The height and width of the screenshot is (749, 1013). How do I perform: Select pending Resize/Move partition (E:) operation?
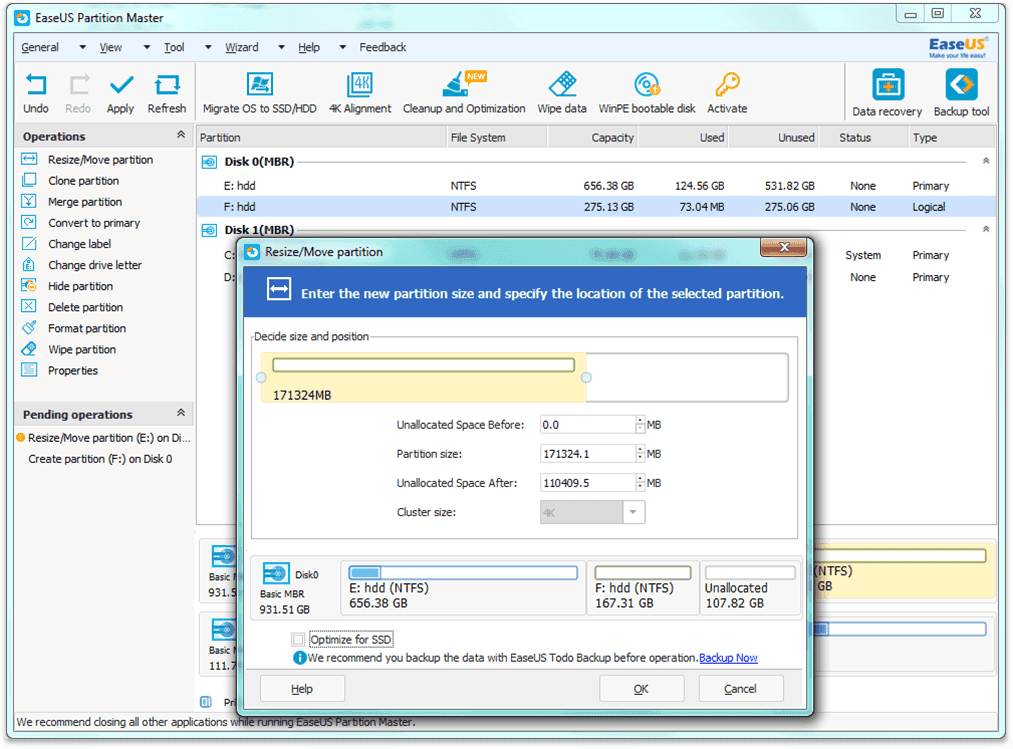[103, 438]
